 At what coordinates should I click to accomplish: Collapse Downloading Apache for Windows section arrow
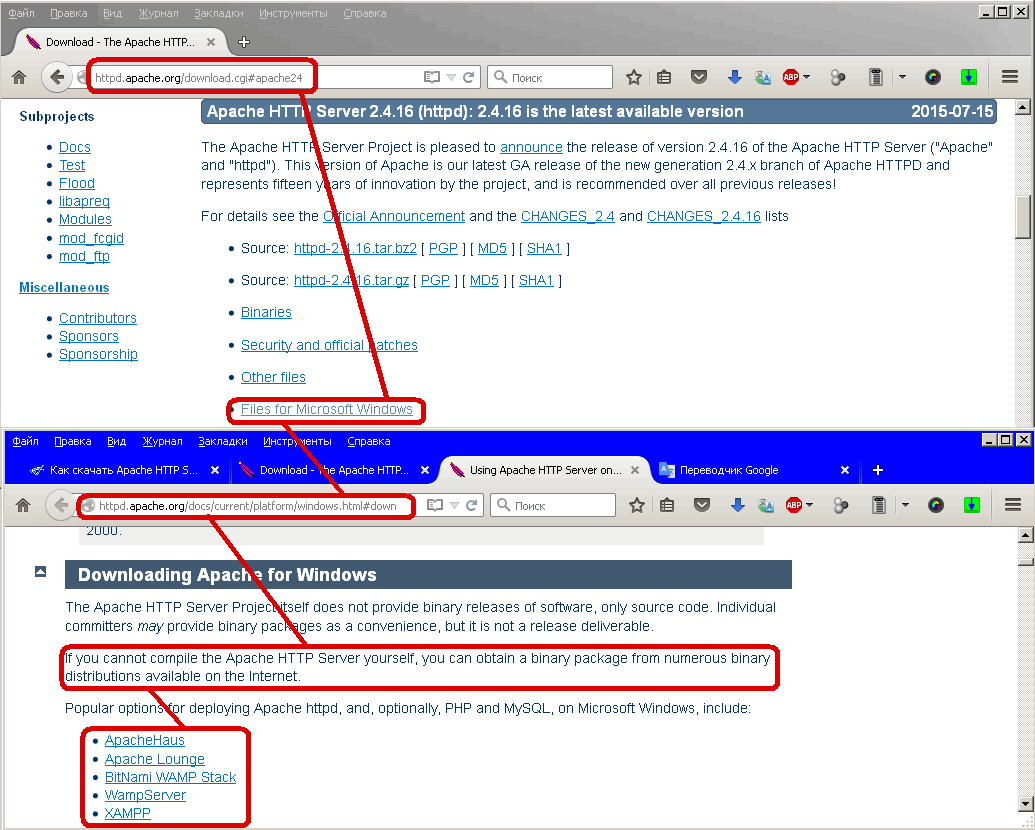click(40, 572)
